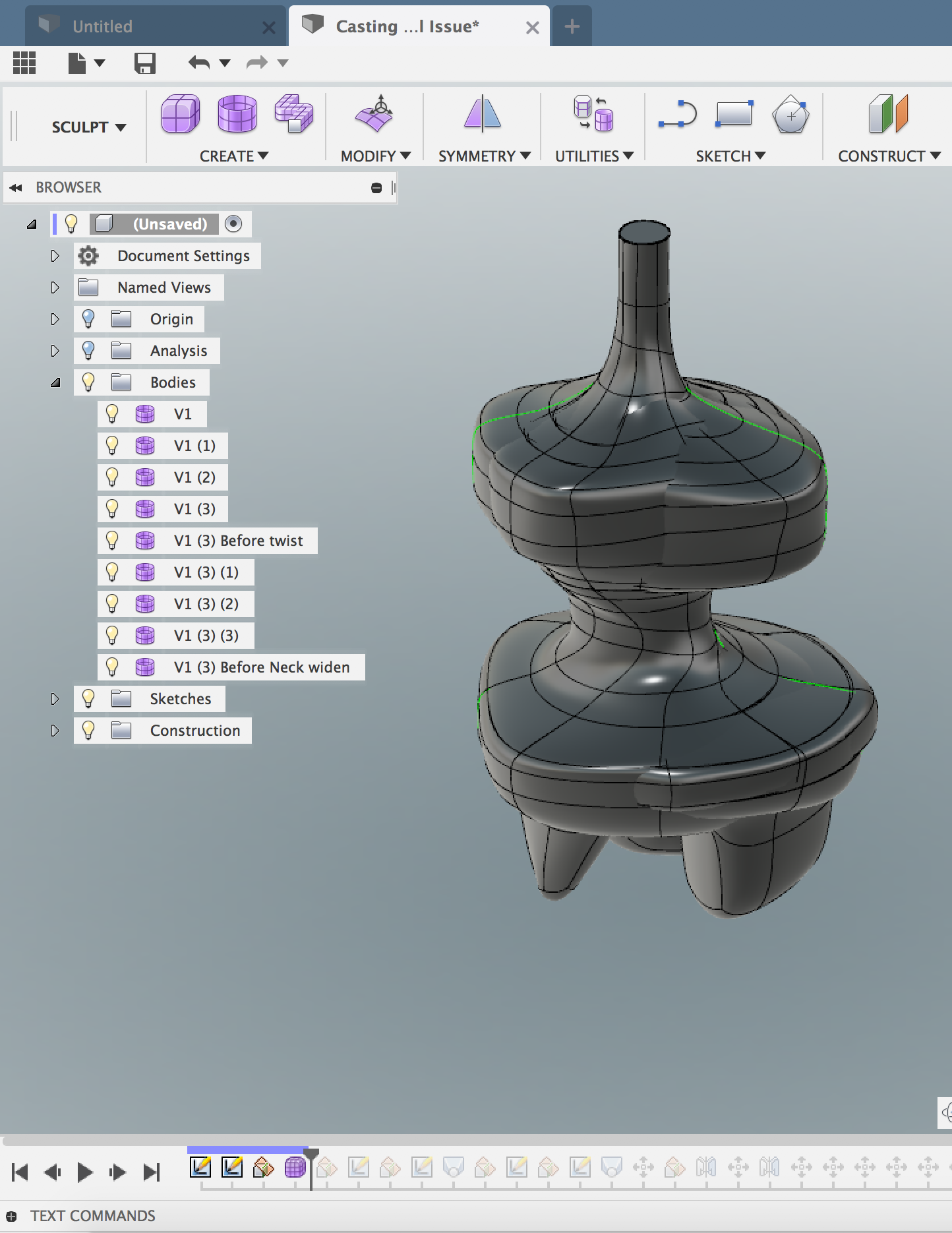Toggle visibility of Origin folder
This screenshot has width=952, height=1233.
[x=88, y=319]
